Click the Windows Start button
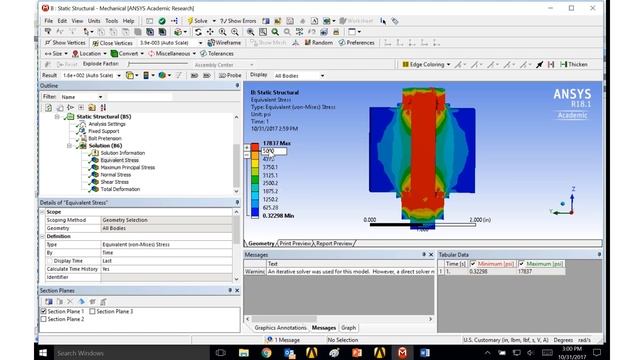 pyautogui.click(x=42, y=353)
